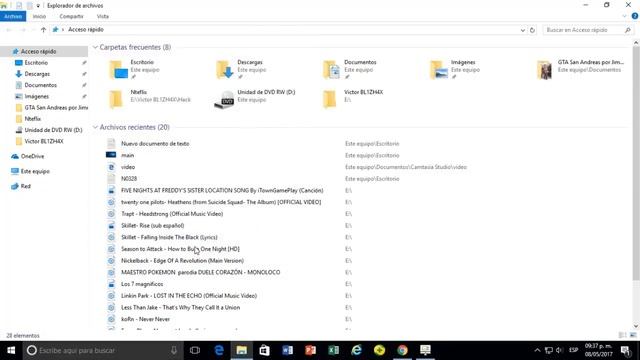Switch to large icons view in status bar

pos(633,336)
